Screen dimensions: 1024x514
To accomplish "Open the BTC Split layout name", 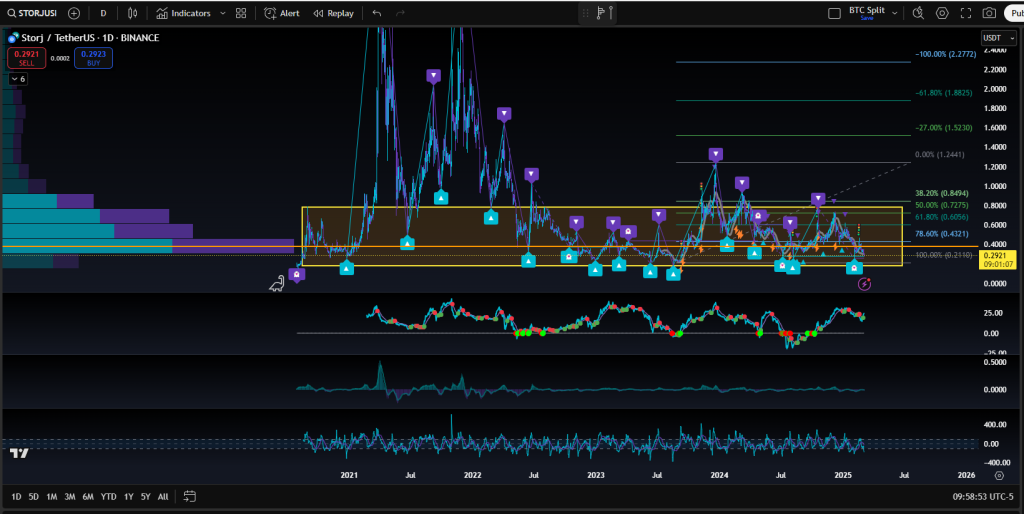I will coord(867,10).
